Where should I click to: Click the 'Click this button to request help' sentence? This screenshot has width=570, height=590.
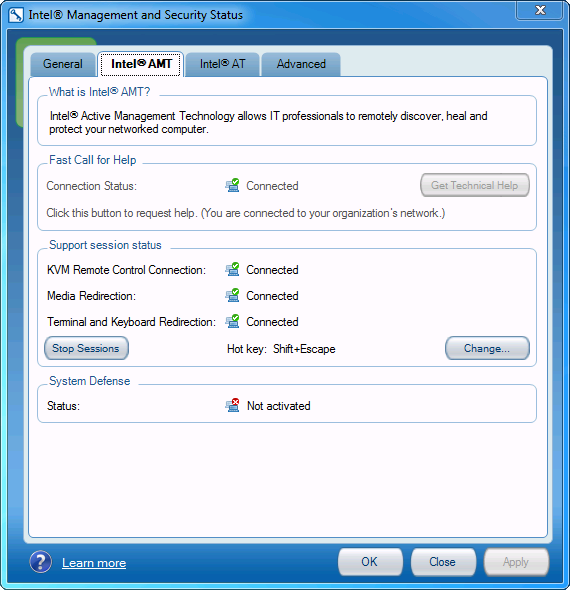pos(246,213)
